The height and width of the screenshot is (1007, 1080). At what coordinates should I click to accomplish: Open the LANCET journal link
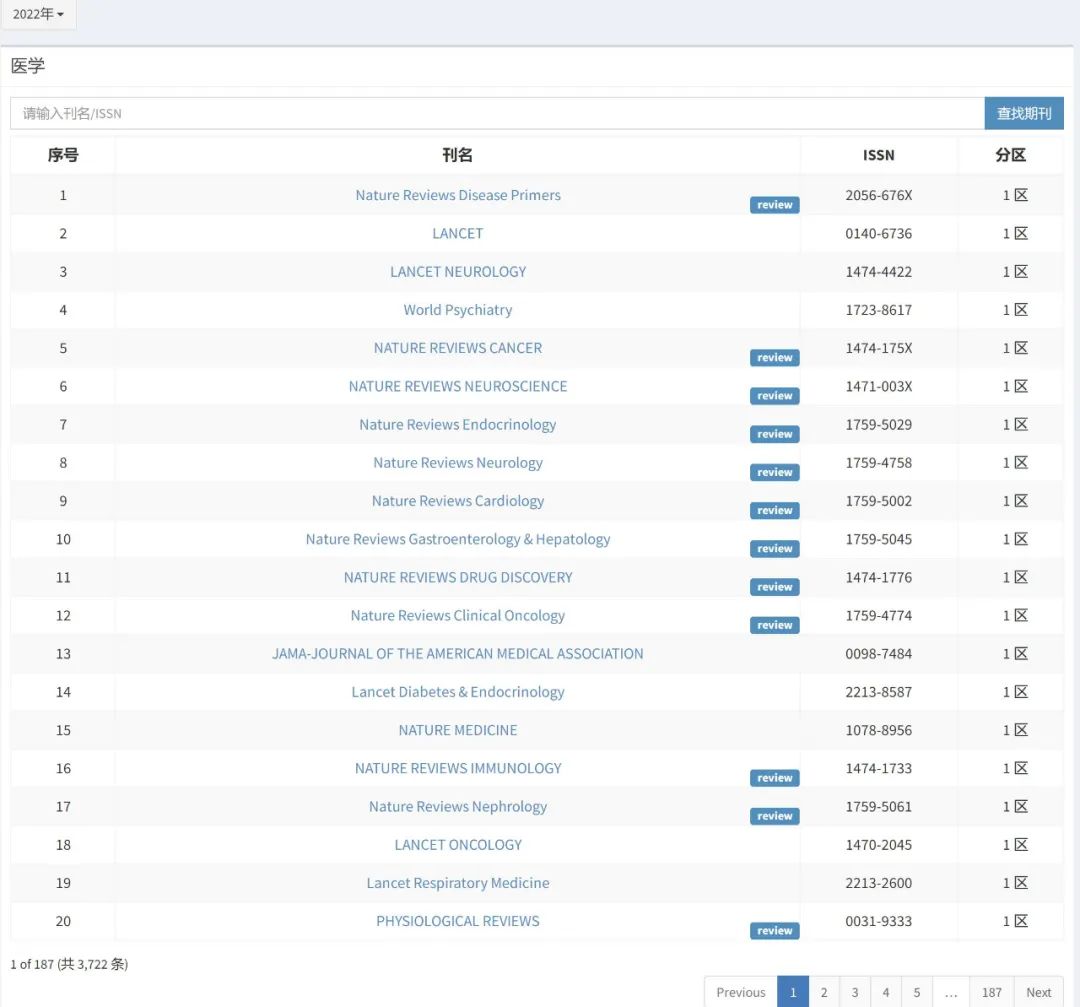pyautogui.click(x=457, y=233)
